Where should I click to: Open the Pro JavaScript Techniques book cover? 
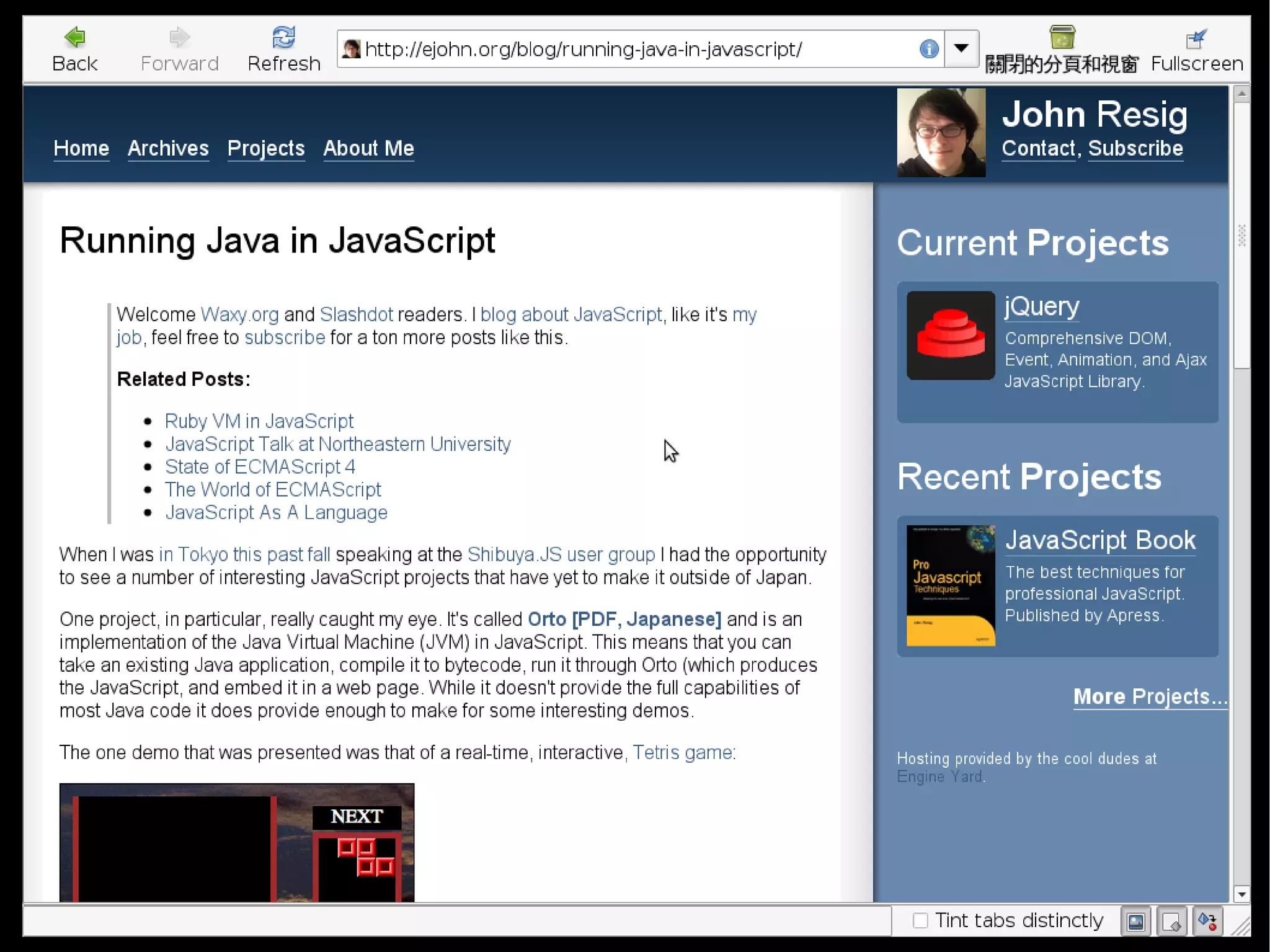tap(950, 585)
